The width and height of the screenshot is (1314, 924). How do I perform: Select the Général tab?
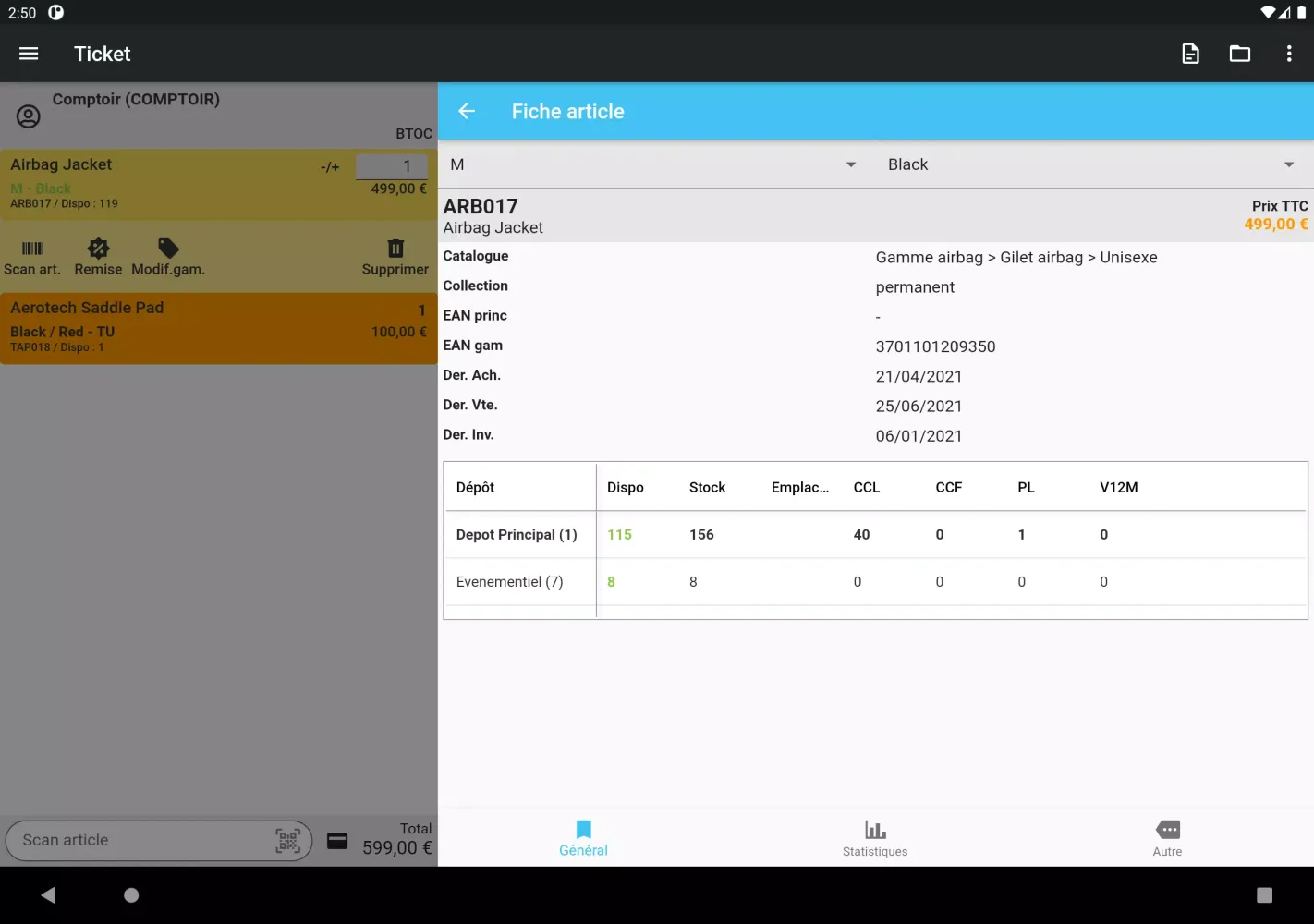583,838
